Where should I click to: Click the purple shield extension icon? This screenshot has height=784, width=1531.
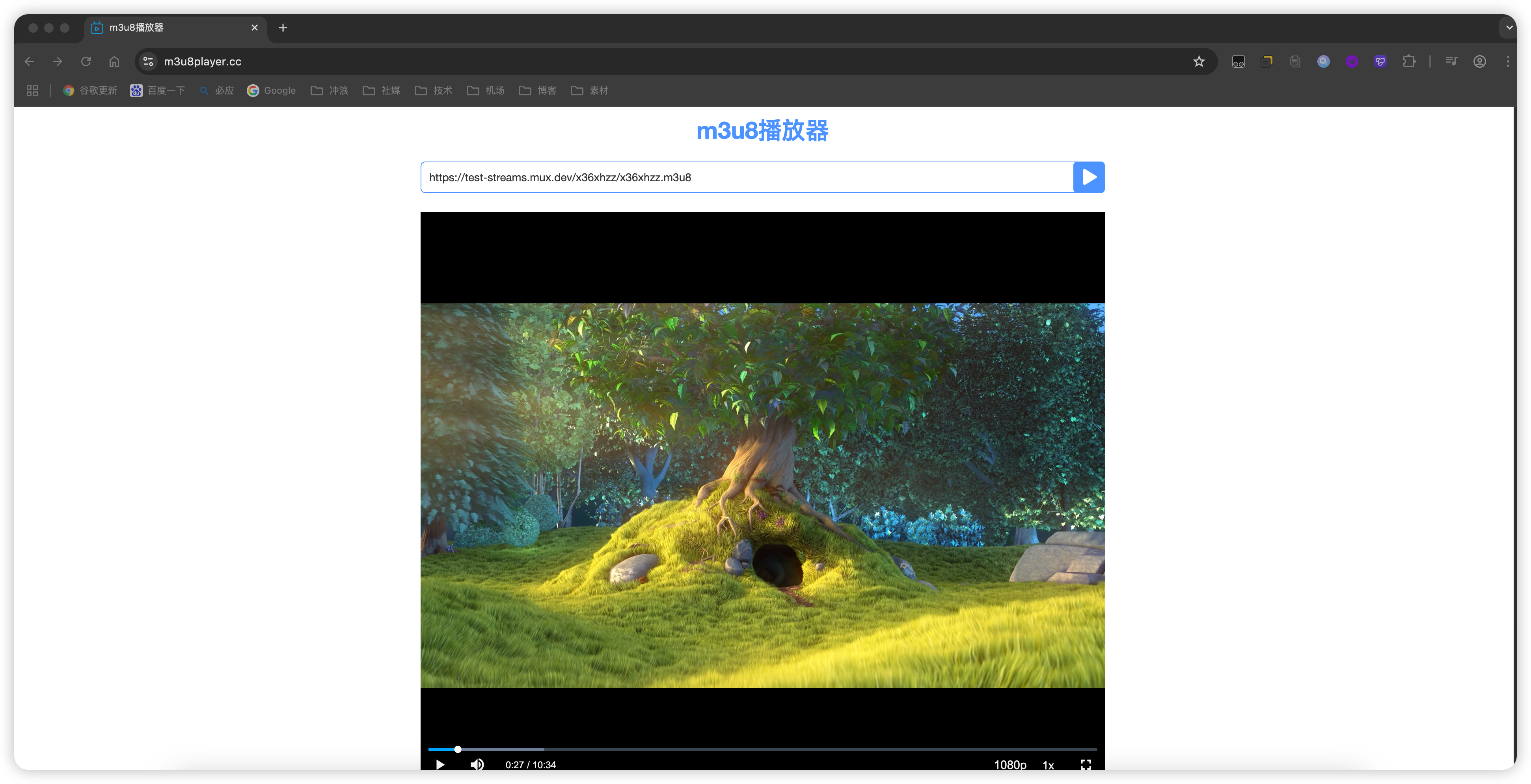(x=1380, y=61)
